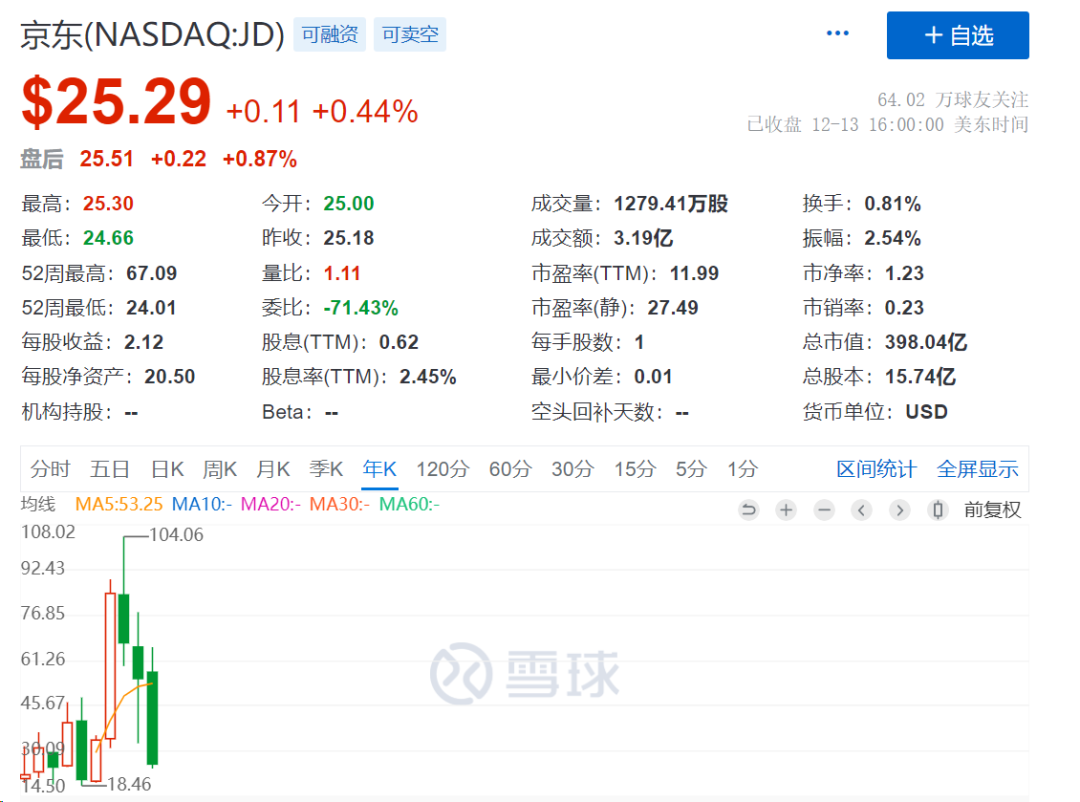The image size is (1080, 802).
Task: Click the 可卖空 tag
Action: point(410,34)
